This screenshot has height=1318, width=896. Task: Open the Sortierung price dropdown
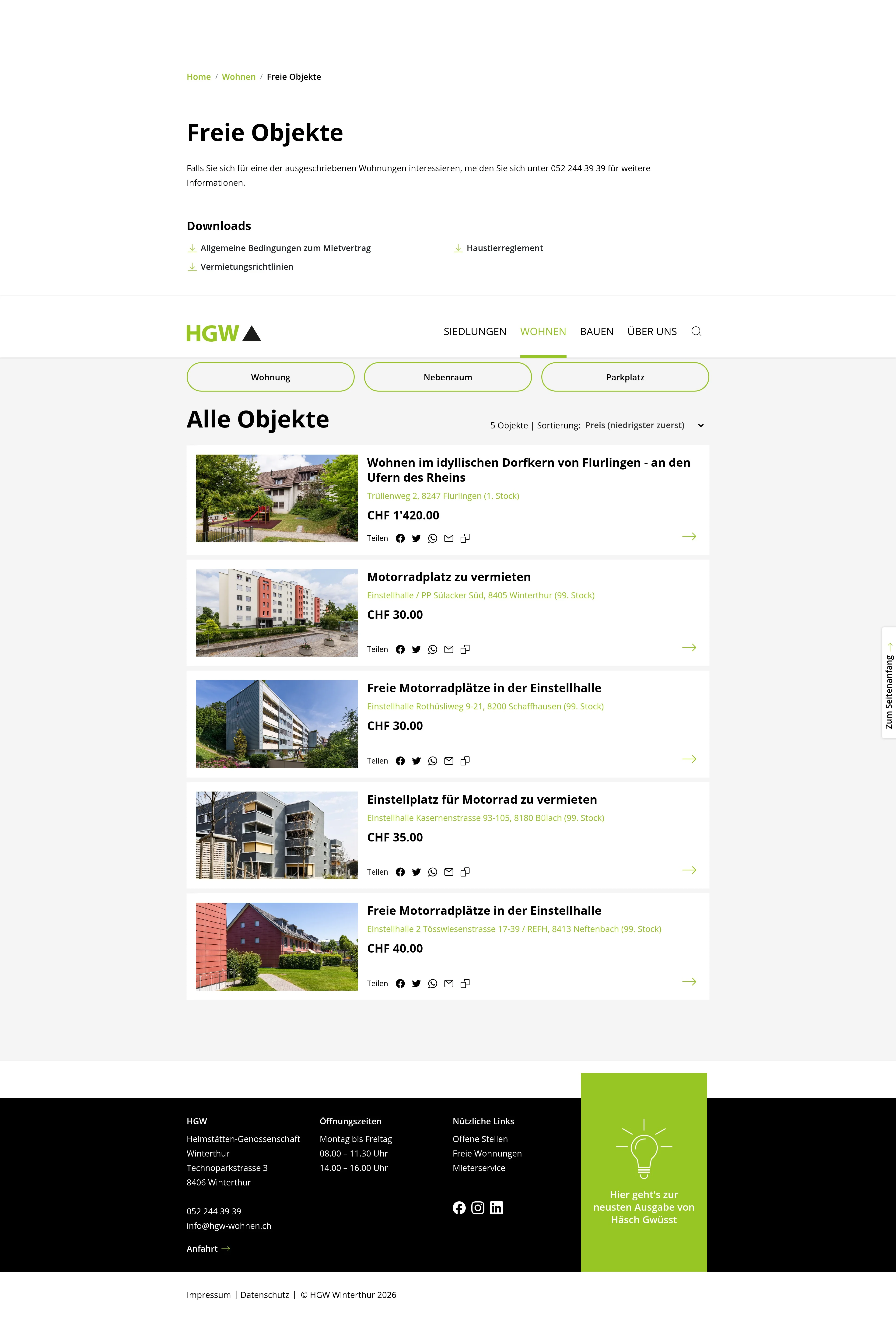click(645, 425)
